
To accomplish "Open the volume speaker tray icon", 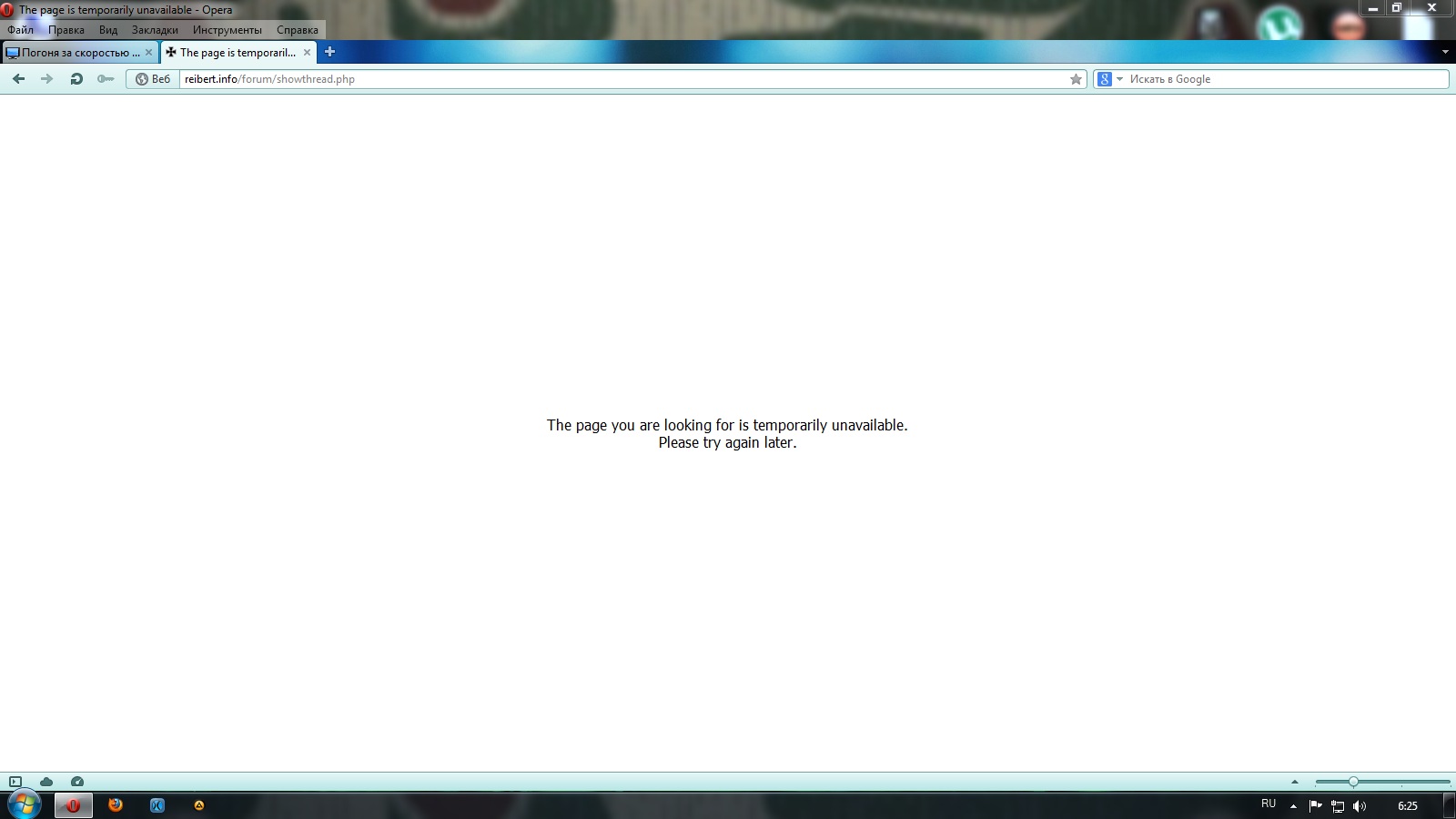I will (1360, 805).
